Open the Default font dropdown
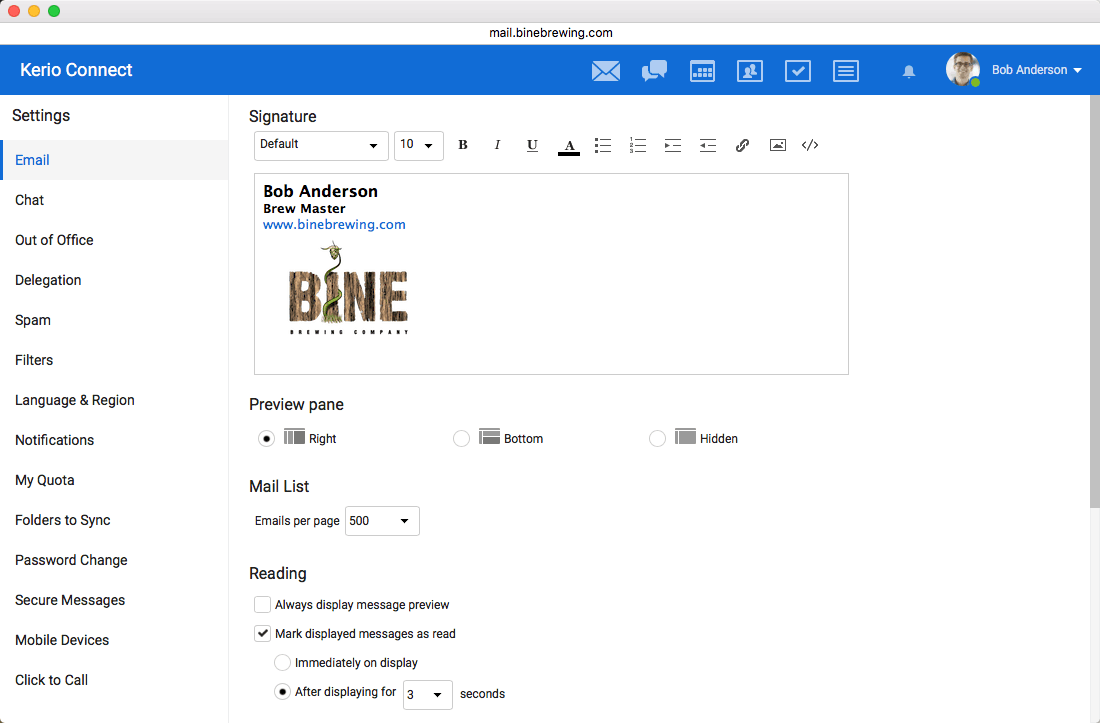Screen dimensions: 1100x723 (x=321, y=146)
